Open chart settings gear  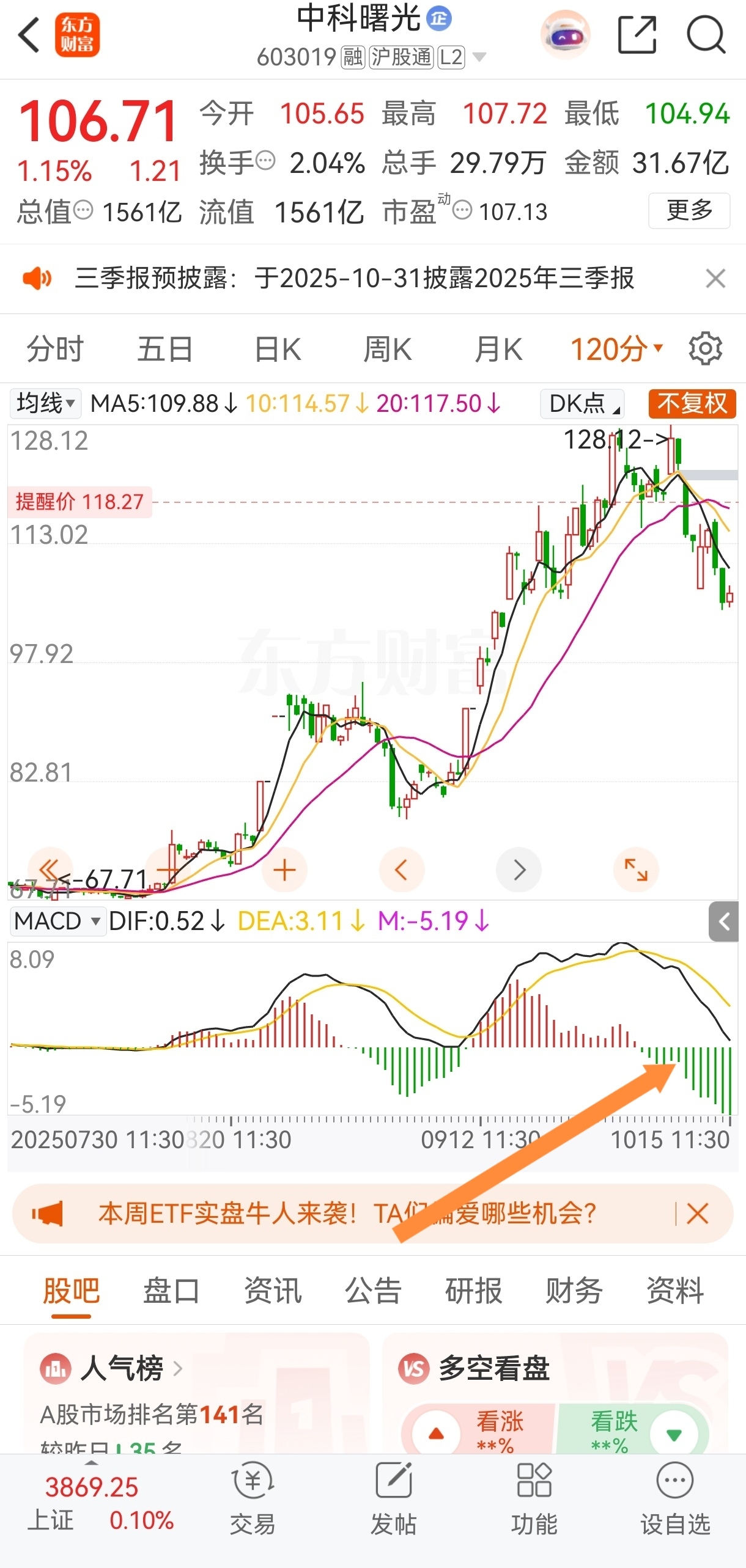[706, 349]
